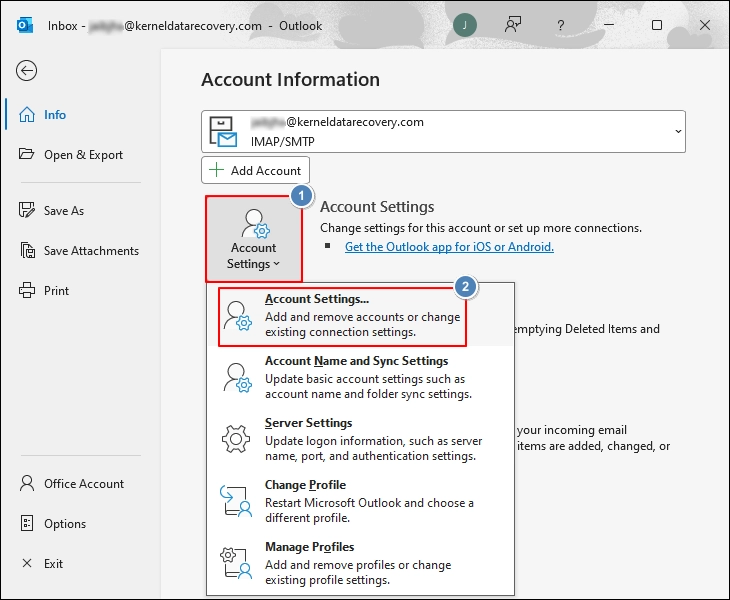Open Server Settings entry
730x600 pixels.
360,439
